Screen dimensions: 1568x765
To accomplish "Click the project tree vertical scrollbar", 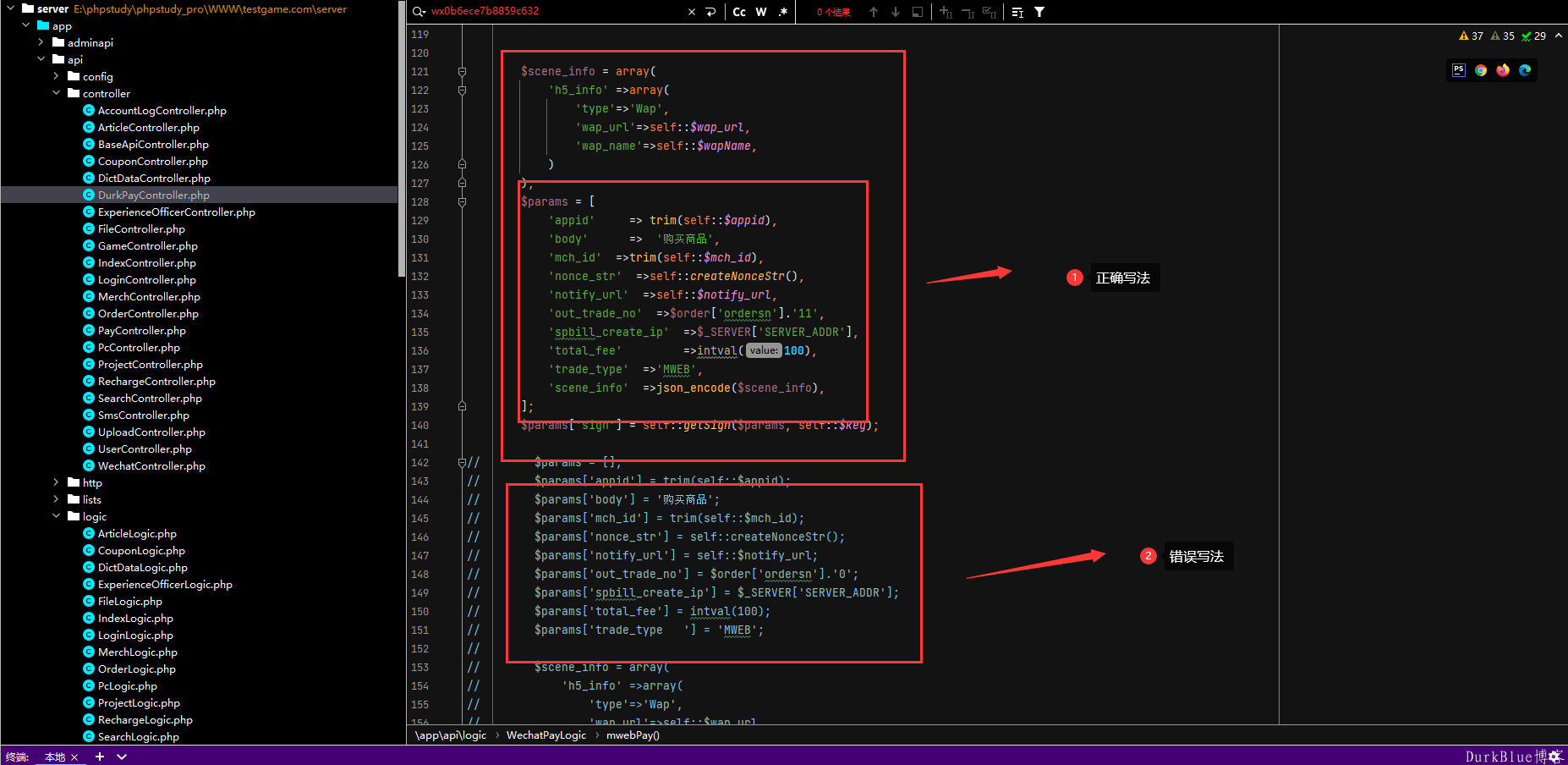I will point(401,139).
